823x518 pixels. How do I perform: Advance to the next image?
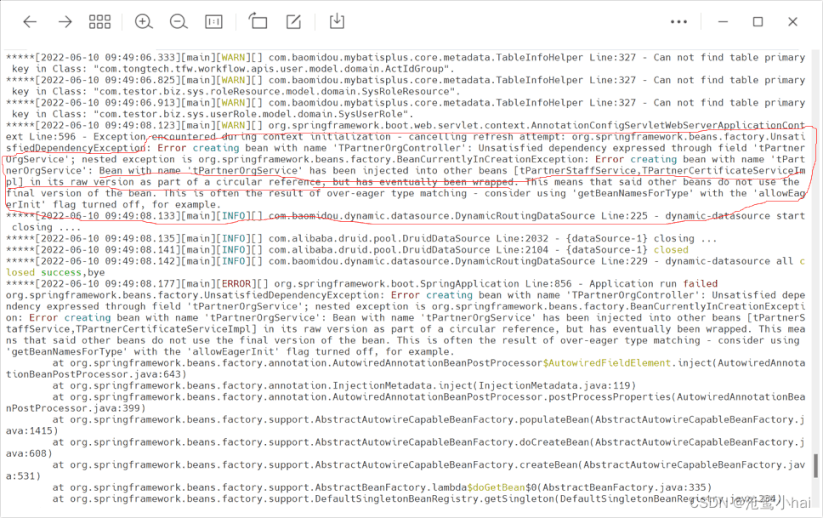[65, 21]
